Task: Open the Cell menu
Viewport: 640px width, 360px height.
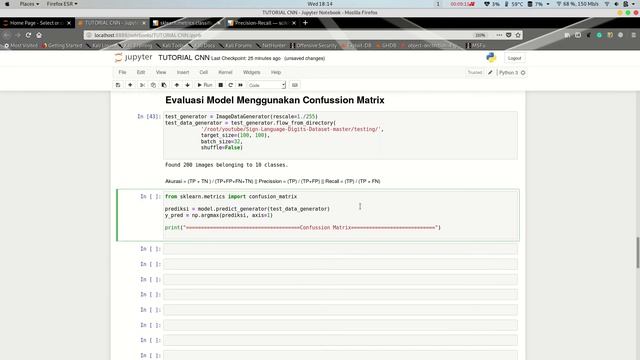Action: (x=204, y=72)
